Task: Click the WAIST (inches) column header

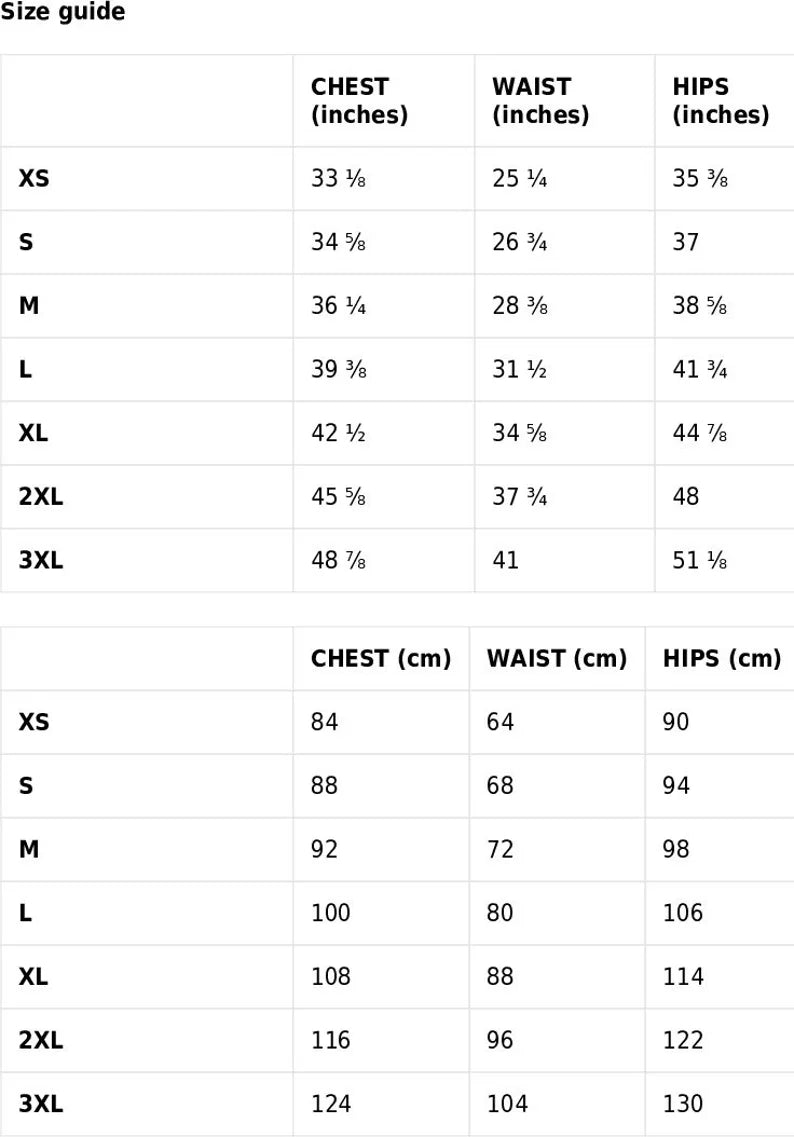Action: 540,101
